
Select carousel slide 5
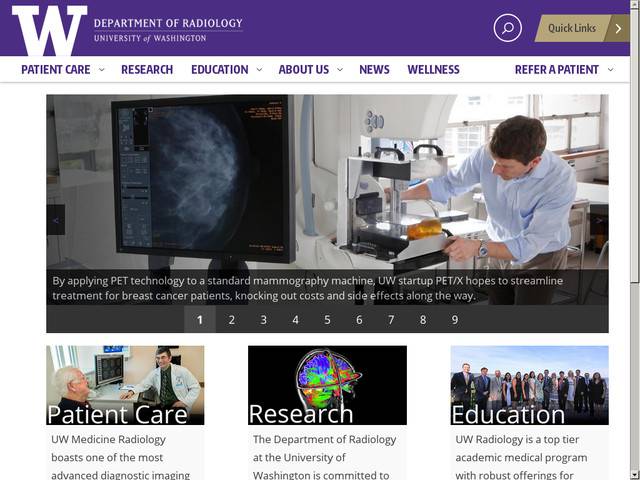pos(327,320)
